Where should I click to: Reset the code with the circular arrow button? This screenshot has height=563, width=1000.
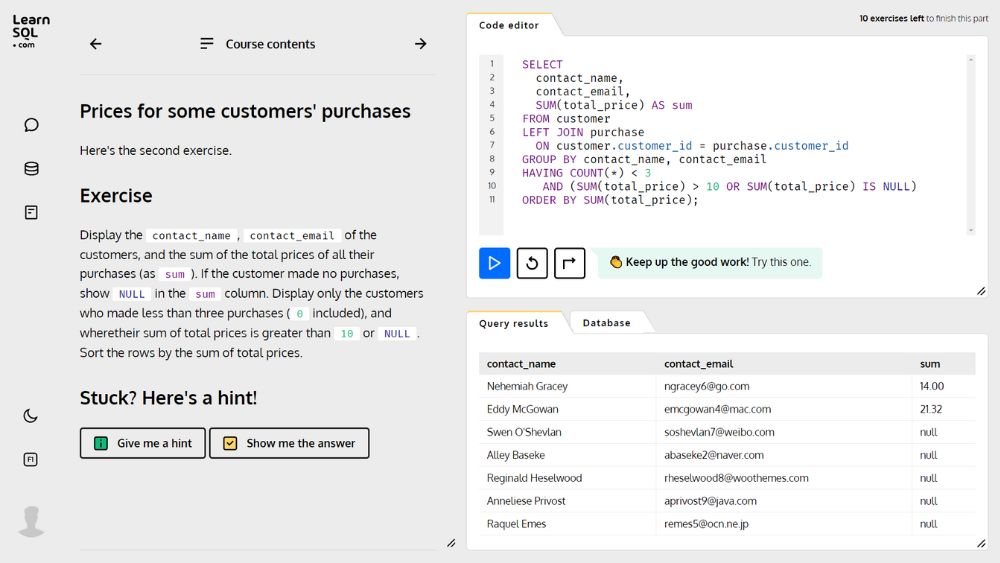click(532, 263)
